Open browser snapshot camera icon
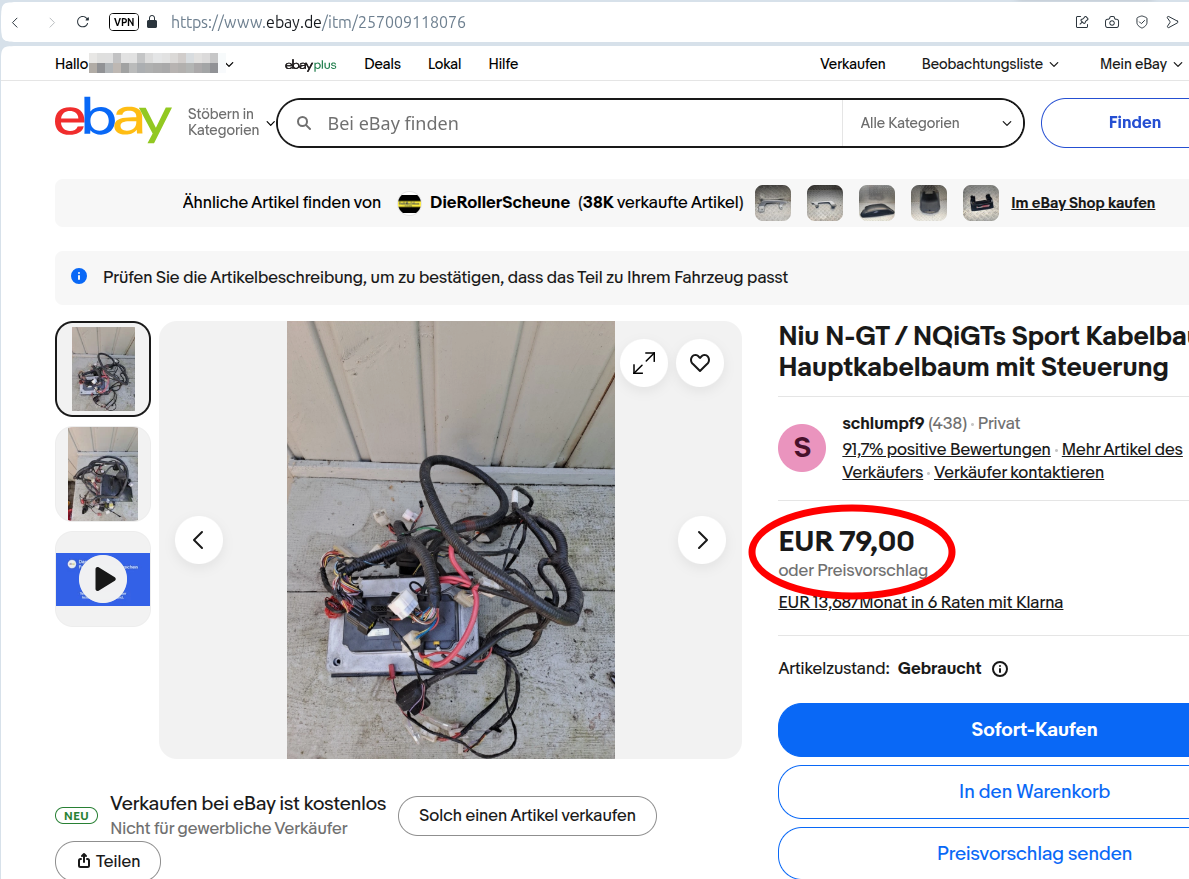This screenshot has height=879, width=1189. click(x=1112, y=22)
